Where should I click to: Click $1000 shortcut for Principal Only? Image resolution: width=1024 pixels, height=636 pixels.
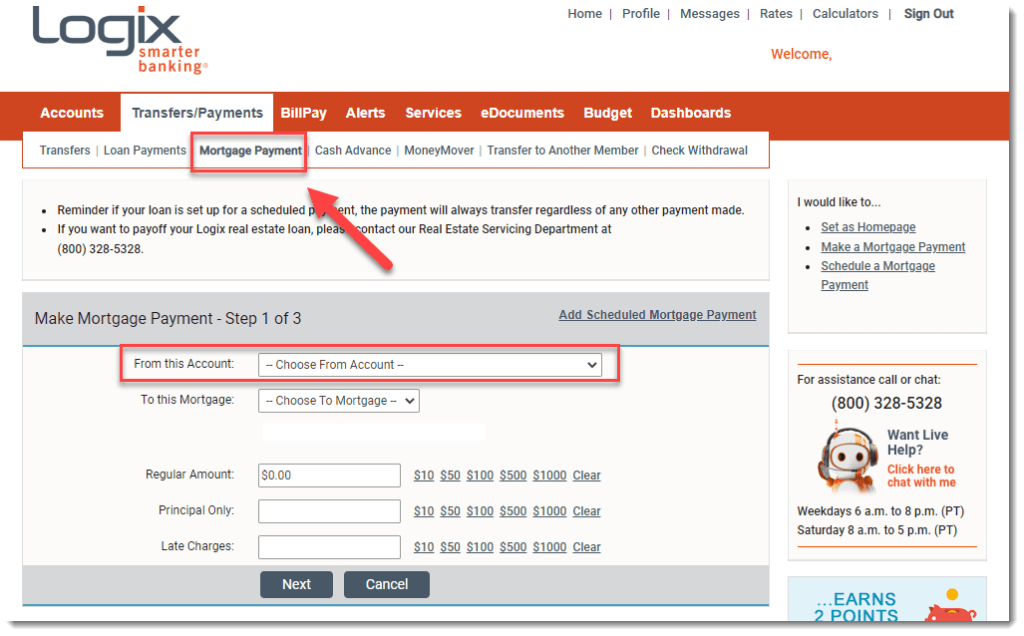tap(549, 511)
